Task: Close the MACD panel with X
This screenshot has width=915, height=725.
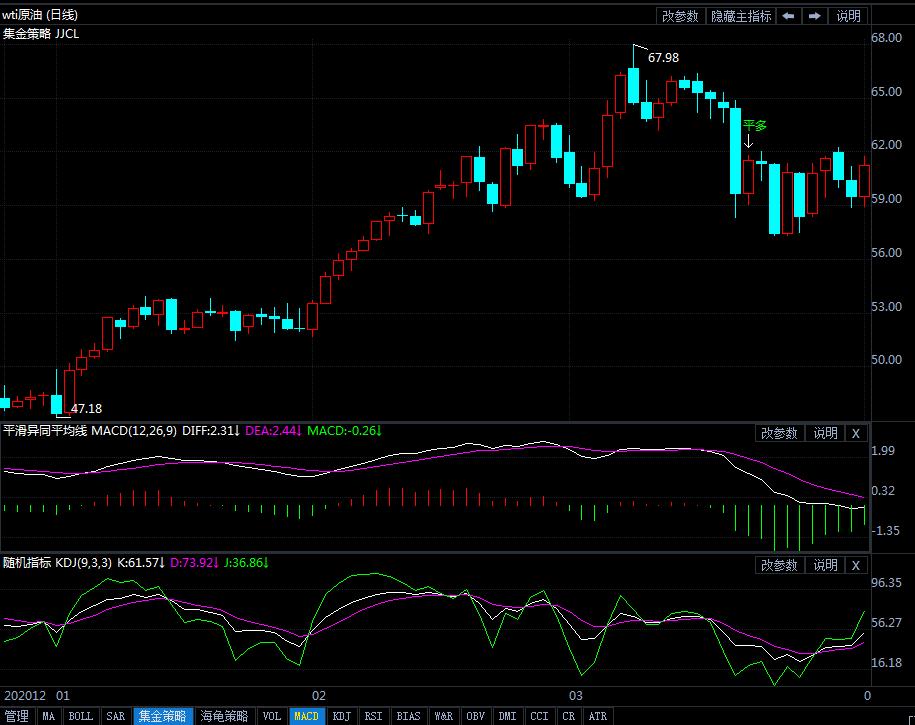Action: (855, 433)
